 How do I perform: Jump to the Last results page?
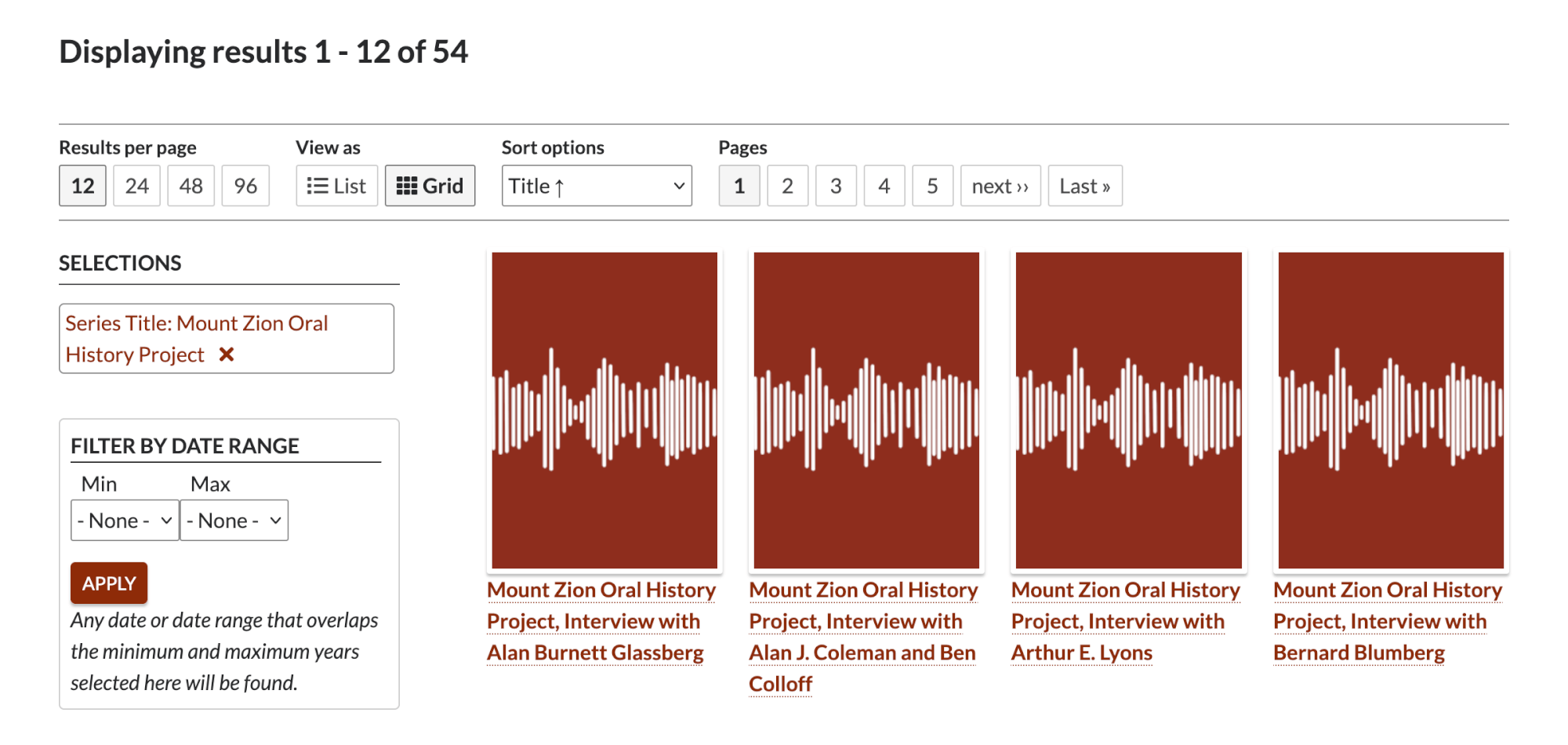click(x=1085, y=185)
